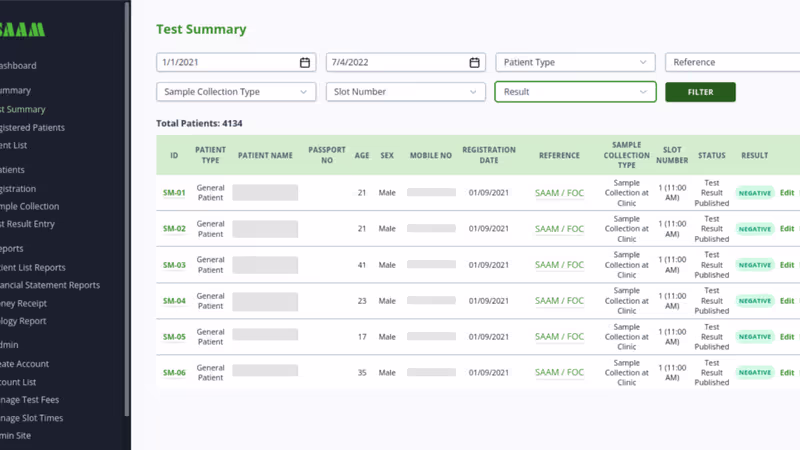Open Admin Site in sidebar
This screenshot has width=800, height=450.
[x=16, y=435]
